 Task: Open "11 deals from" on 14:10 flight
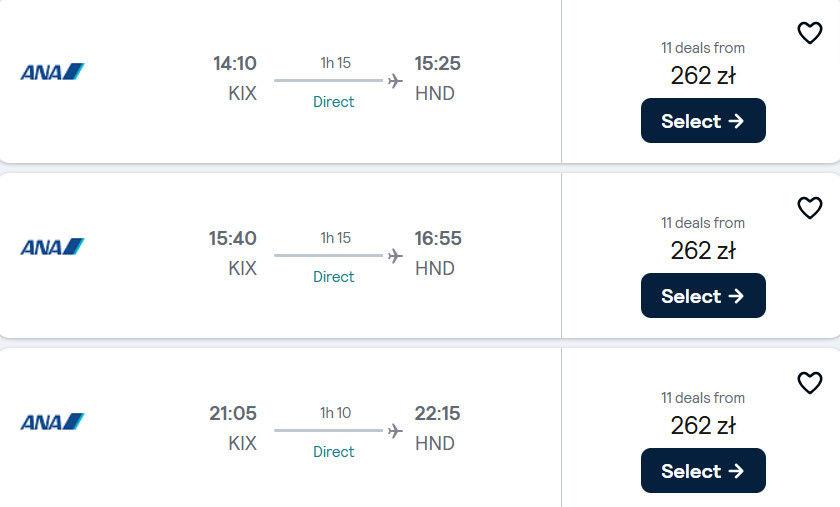point(703,48)
